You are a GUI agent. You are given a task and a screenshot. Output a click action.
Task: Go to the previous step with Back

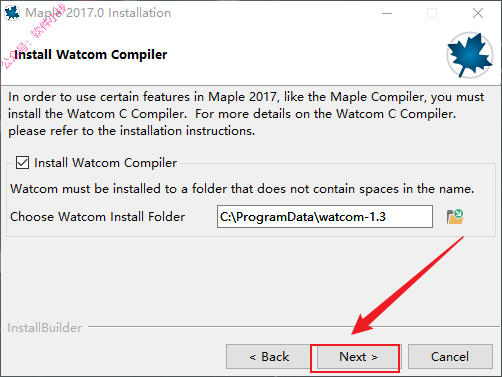click(268, 357)
